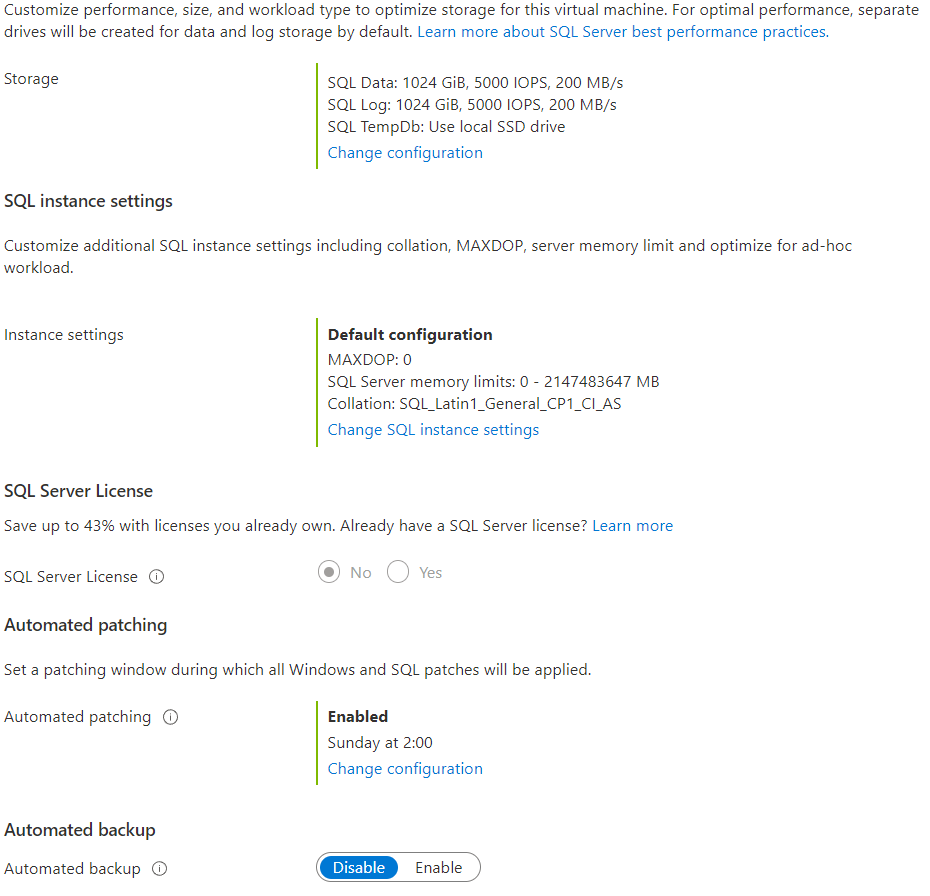This screenshot has height=896, width=930.
Task: Set Automated backup to Enable
Action: tap(439, 868)
